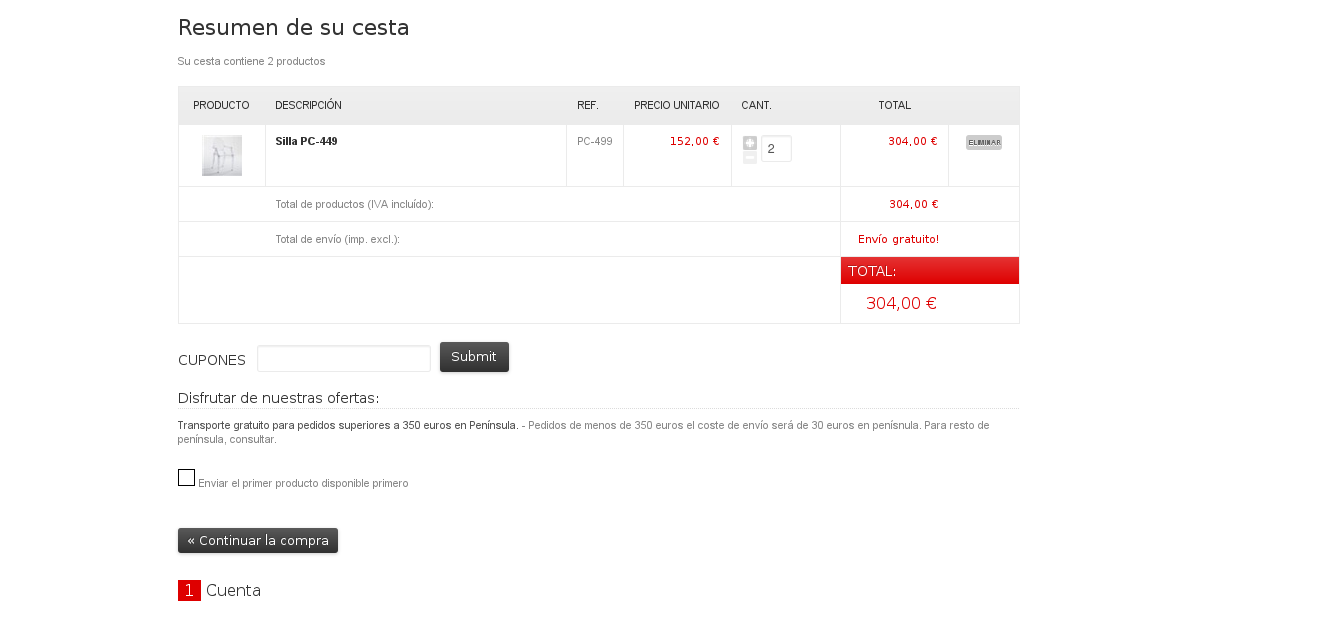Click the red TOTAL: bar
Image resolution: width=1326 pixels, height=635 pixels.
click(x=929, y=271)
